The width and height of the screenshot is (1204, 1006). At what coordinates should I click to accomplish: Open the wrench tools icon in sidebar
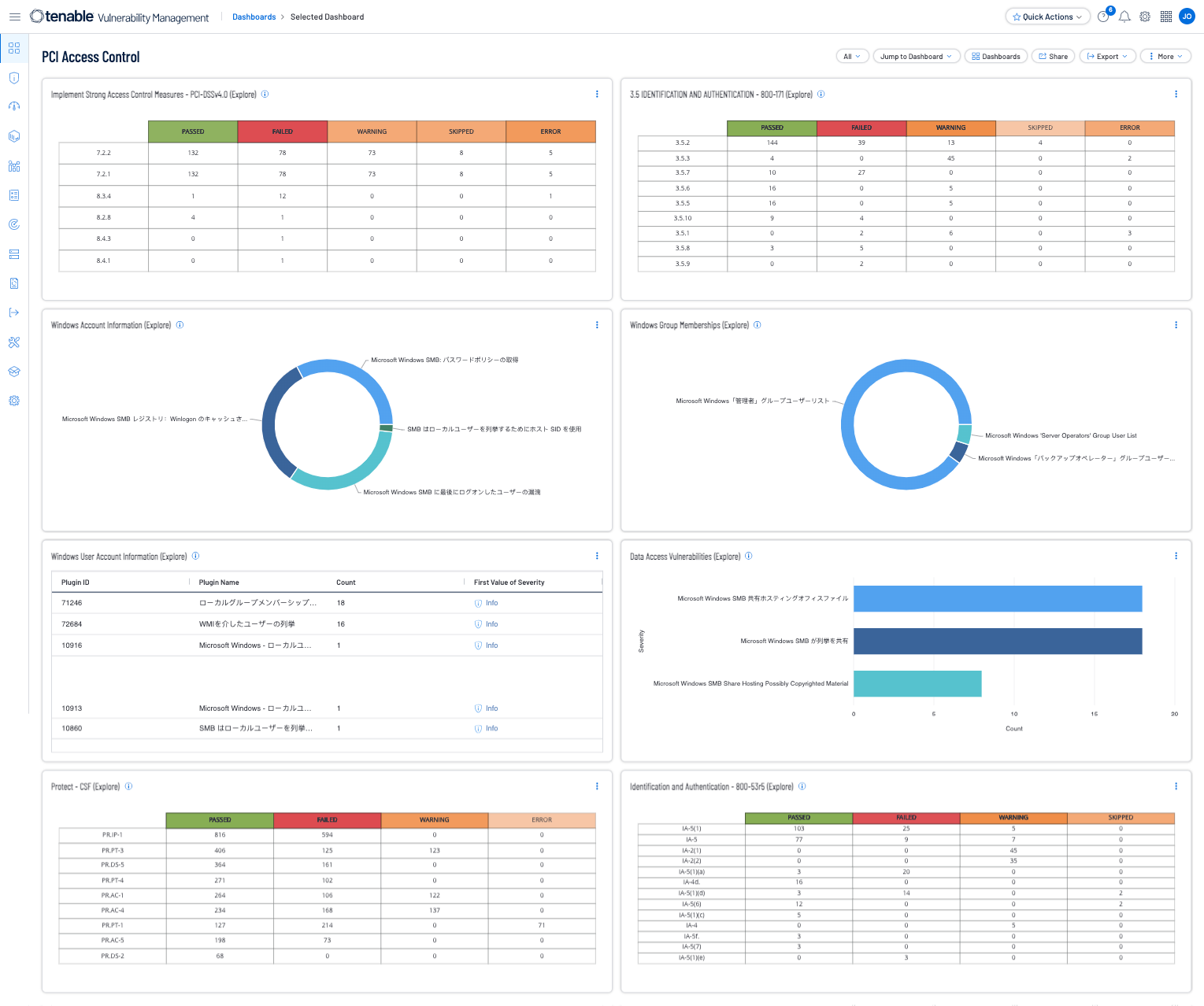(x=14, y=342)
